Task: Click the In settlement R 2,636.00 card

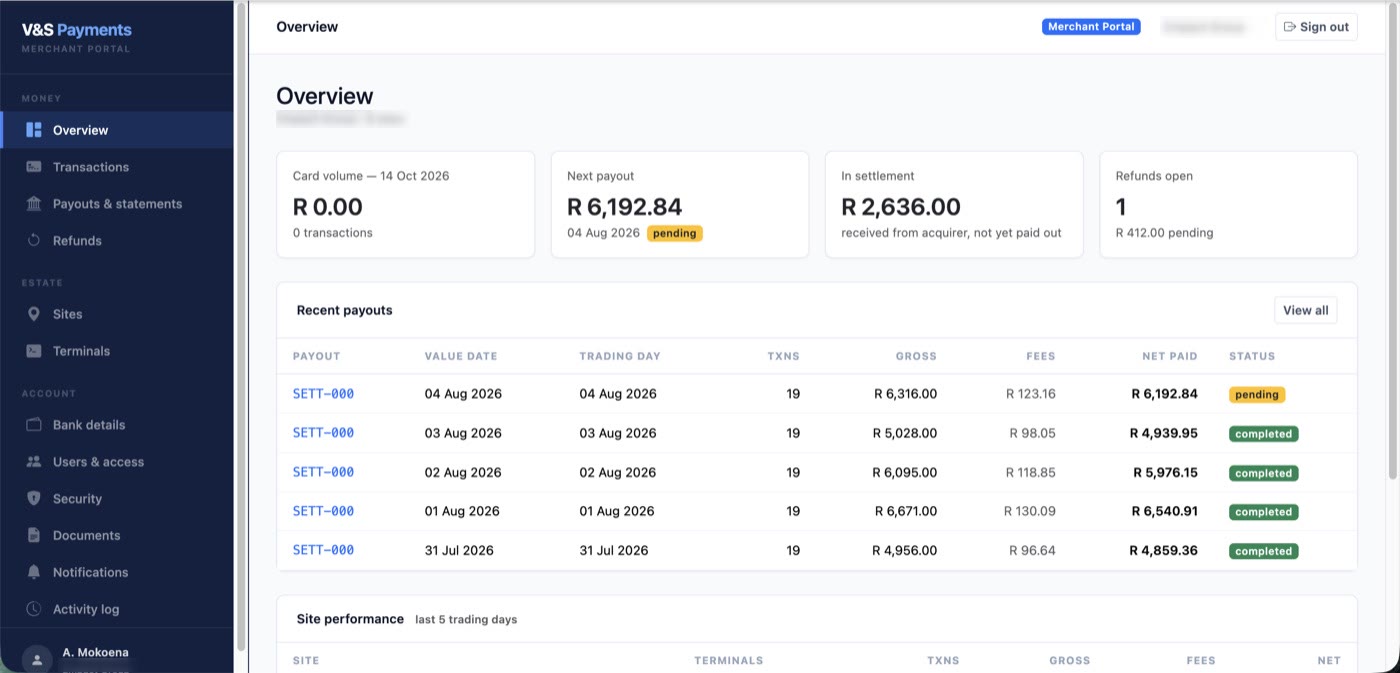Action: click(x=954, y=204)
